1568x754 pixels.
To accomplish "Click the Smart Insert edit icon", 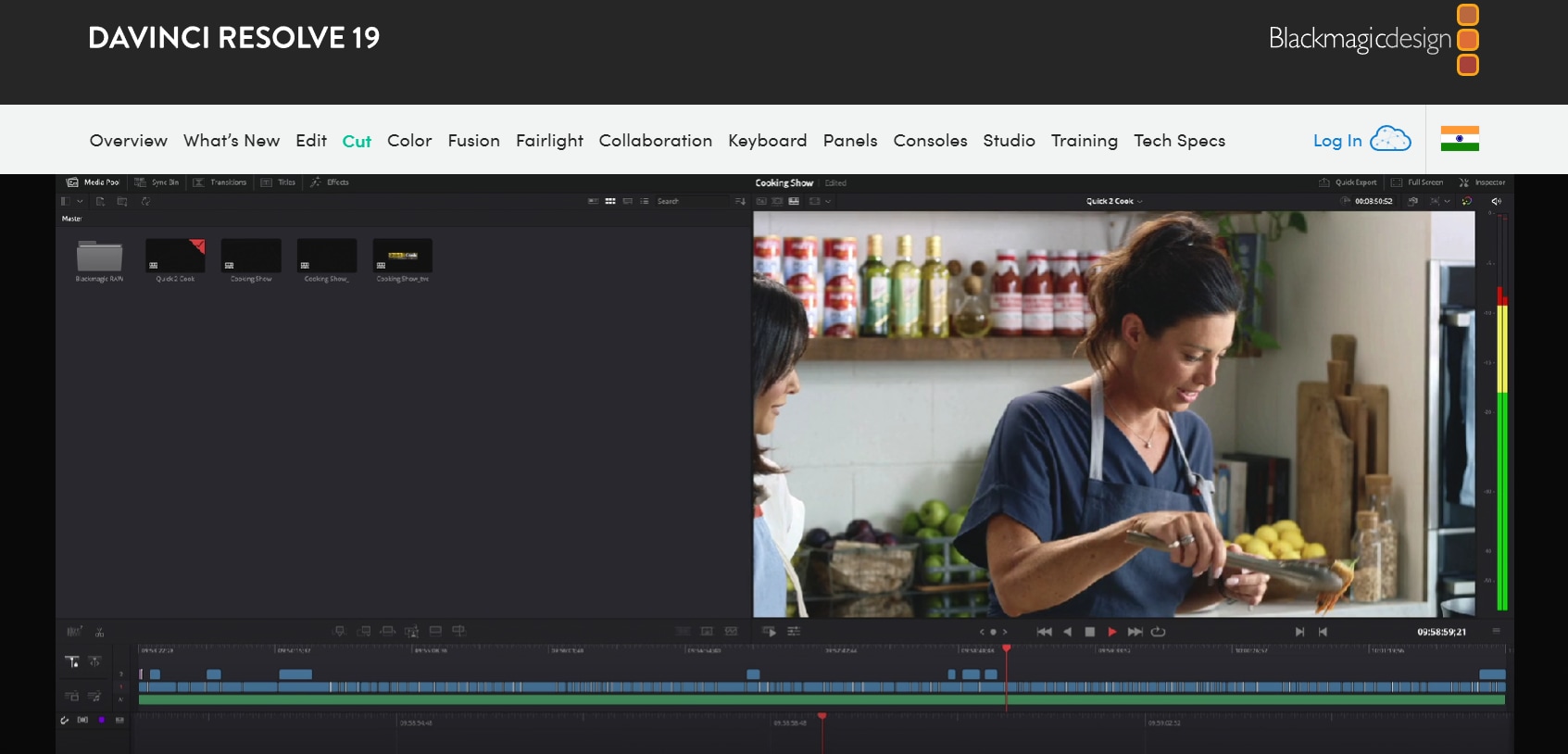I will tap(340, 632).
